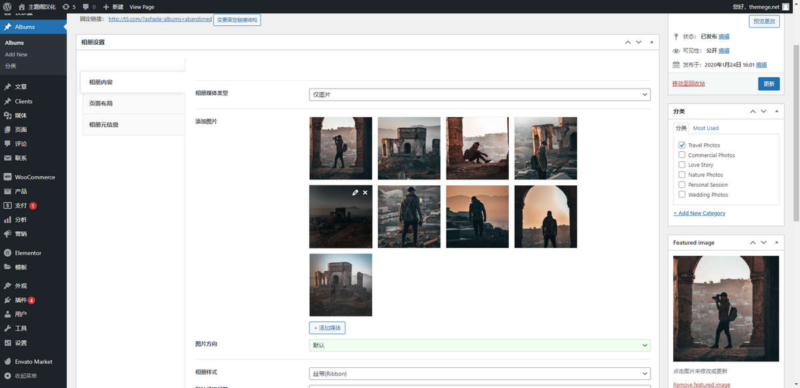The height and width of the screenshot is (388, 800).
Task: Check the Wedding Photos category
Action: (682, 195)
